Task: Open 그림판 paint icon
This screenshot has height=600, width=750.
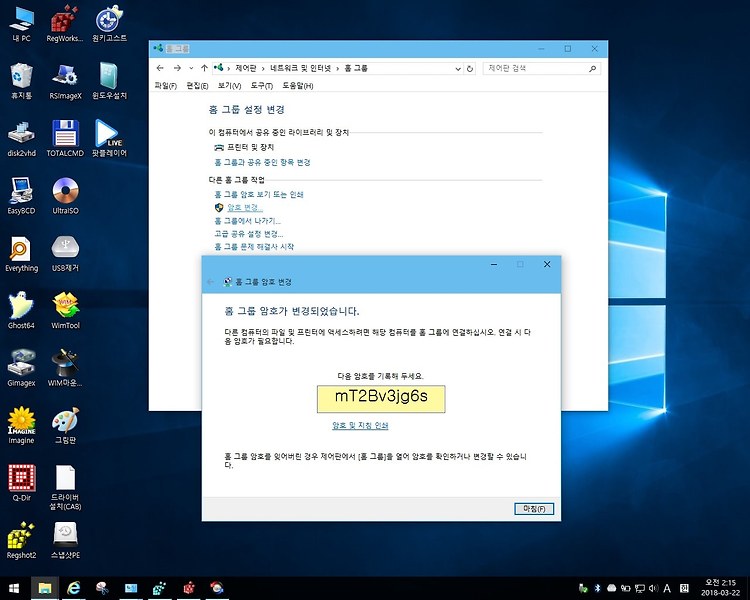Action: pyautogui.click(x=66, y=426)
